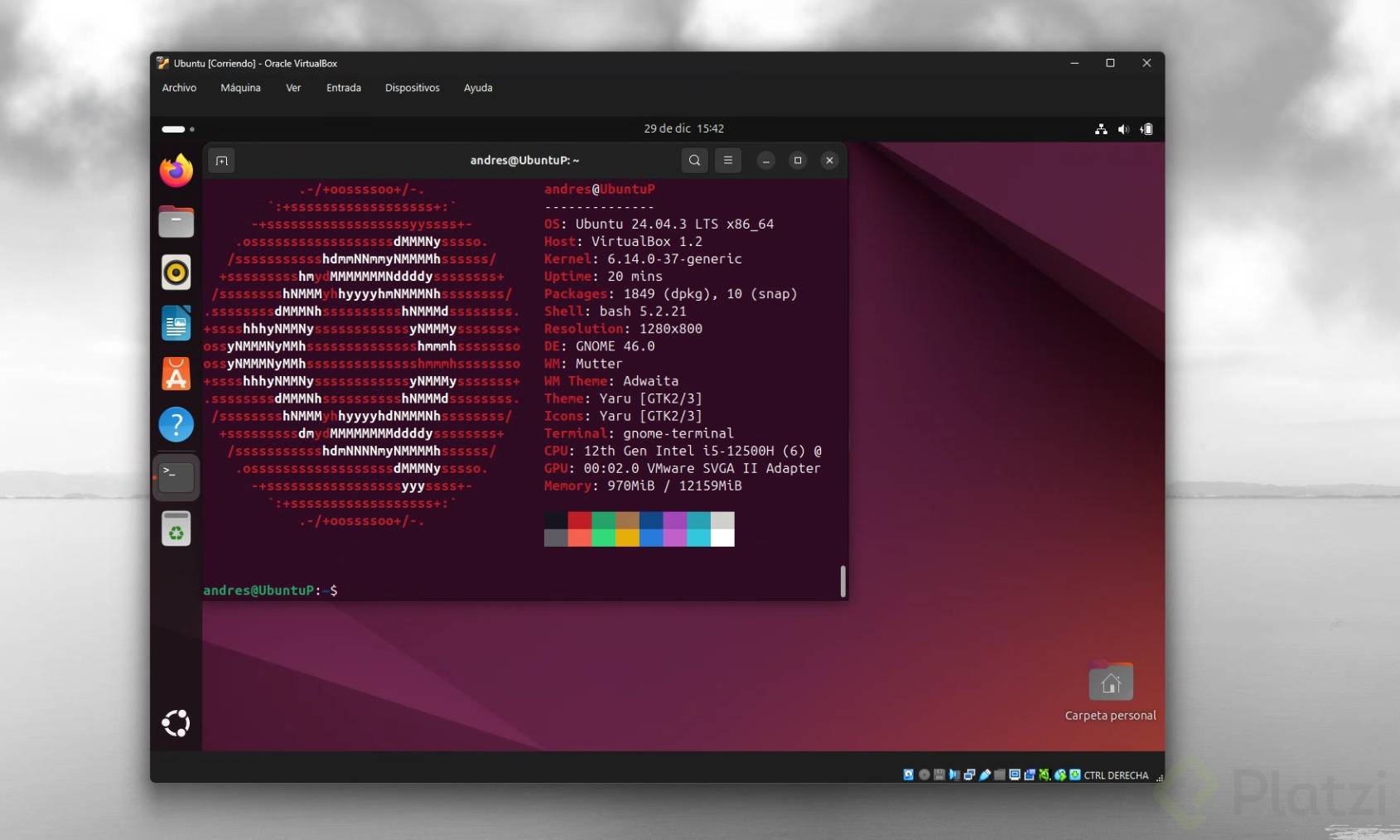Click the 'CPU: 12th Gen Intel i5-12500H' line

[683, 451]
